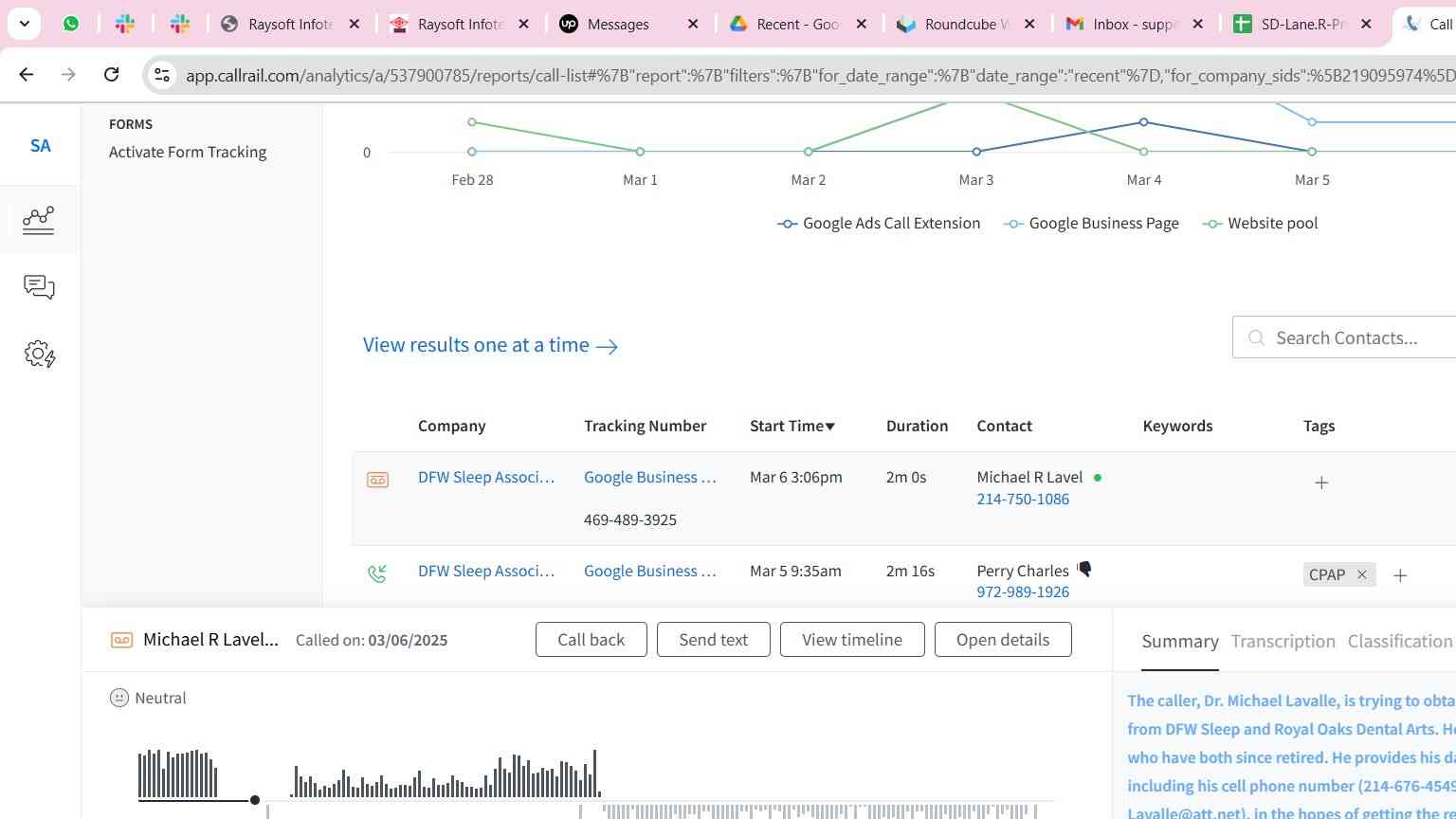Close the second Raysoft Infotech tab

pyautogui.click(x=523, y=24)
